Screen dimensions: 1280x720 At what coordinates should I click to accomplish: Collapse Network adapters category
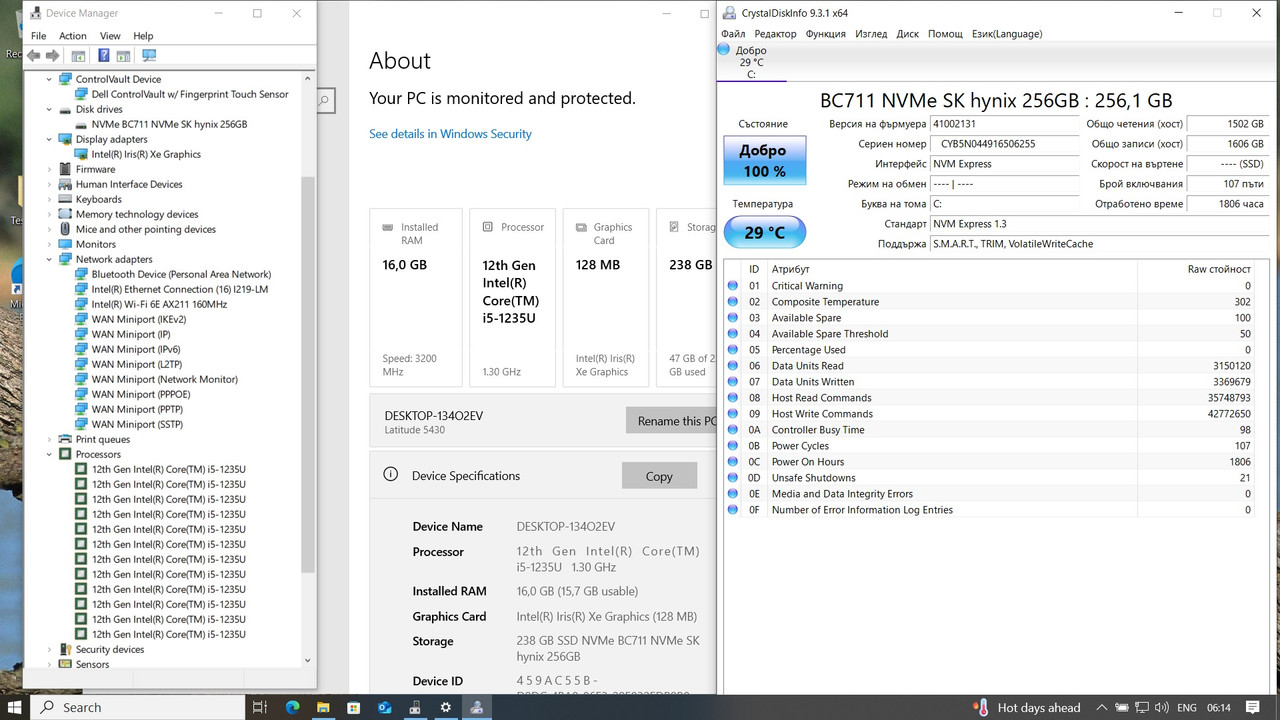[49, 259]
